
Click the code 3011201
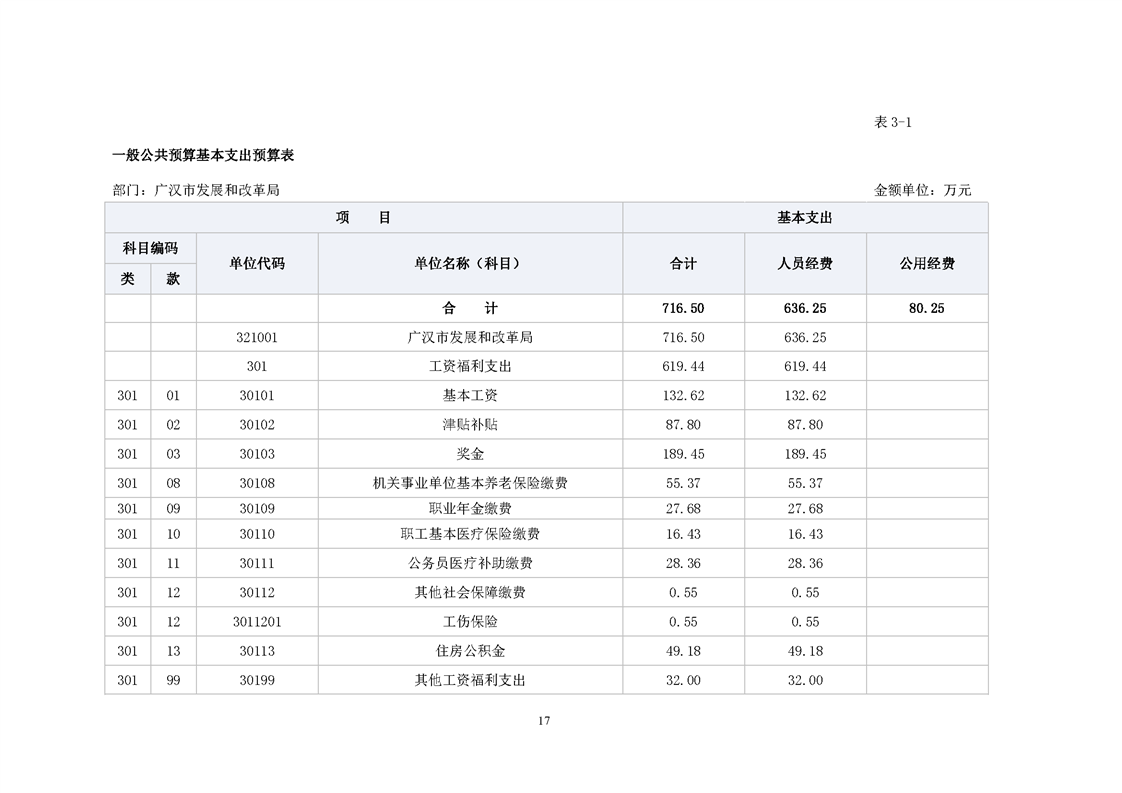coord(257,623)
